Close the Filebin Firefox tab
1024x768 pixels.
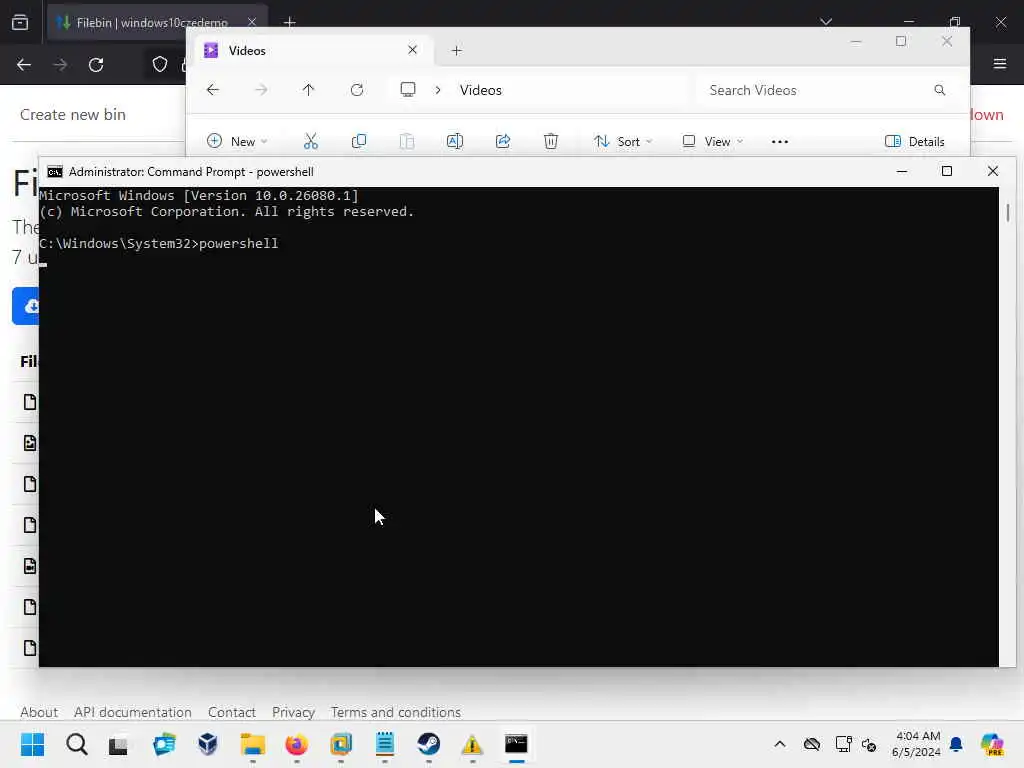pos(251,22)
